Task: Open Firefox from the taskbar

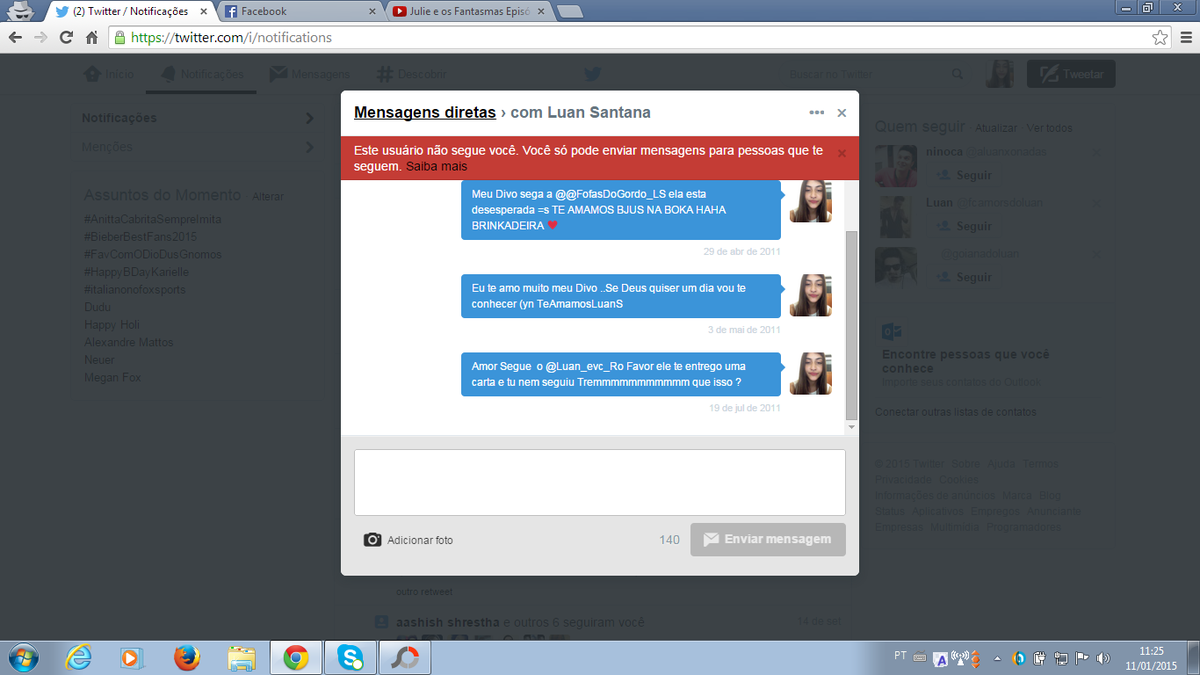Action: tap(186, 657)
